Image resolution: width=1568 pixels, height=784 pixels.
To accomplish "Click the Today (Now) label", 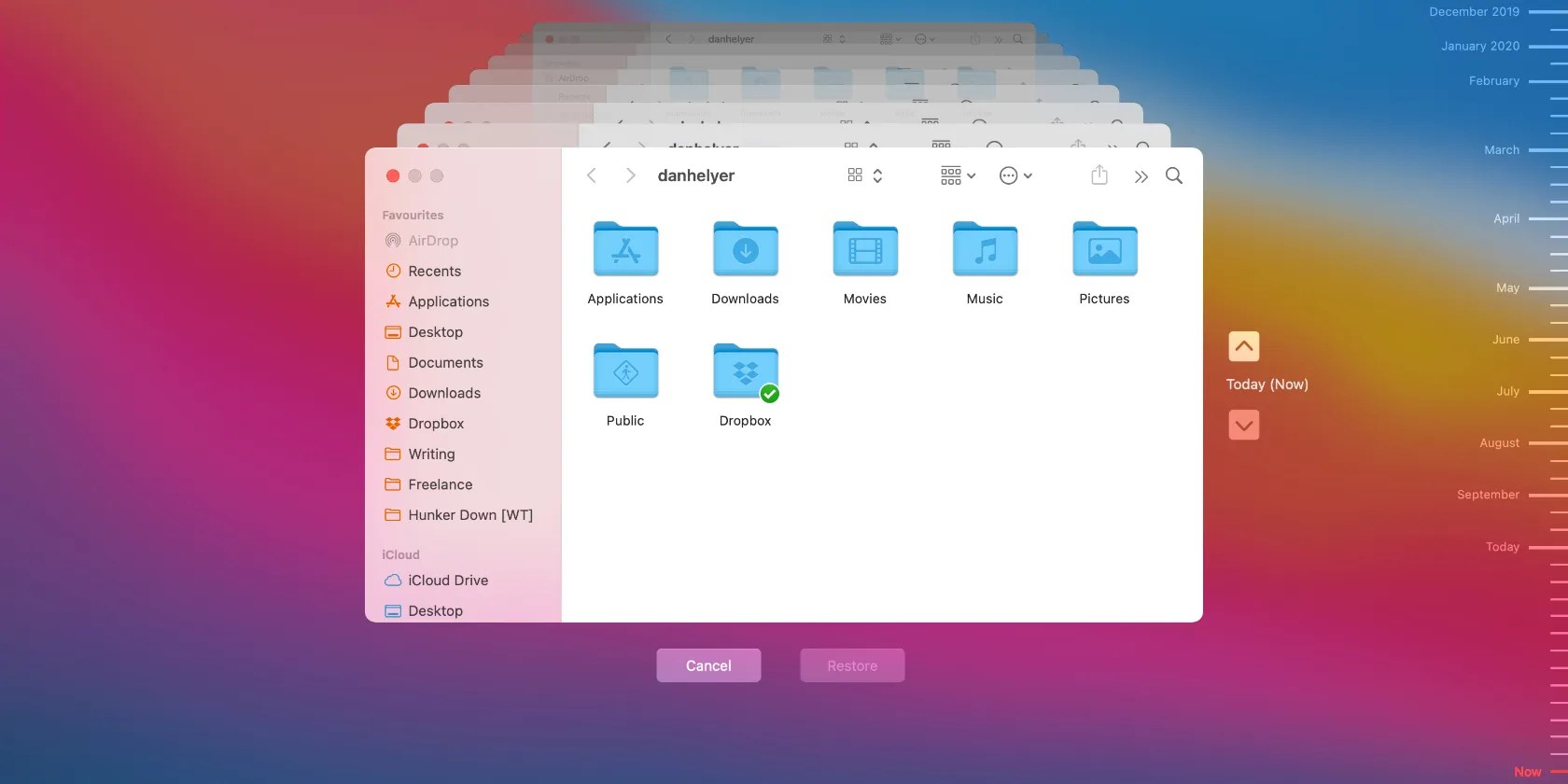I will tap(1267, 385).
